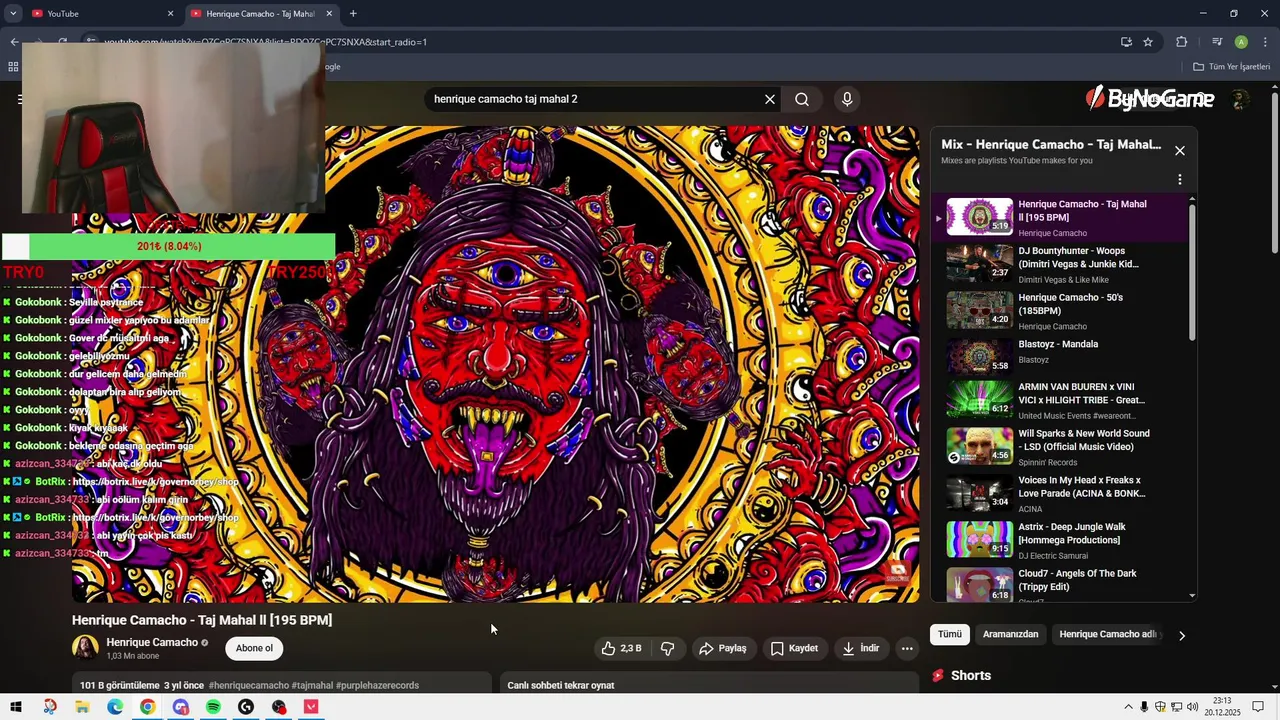Viewport: 1280px width, 720px height.
Task: Start voice search with microphone icon
Action: pos(847,99)
